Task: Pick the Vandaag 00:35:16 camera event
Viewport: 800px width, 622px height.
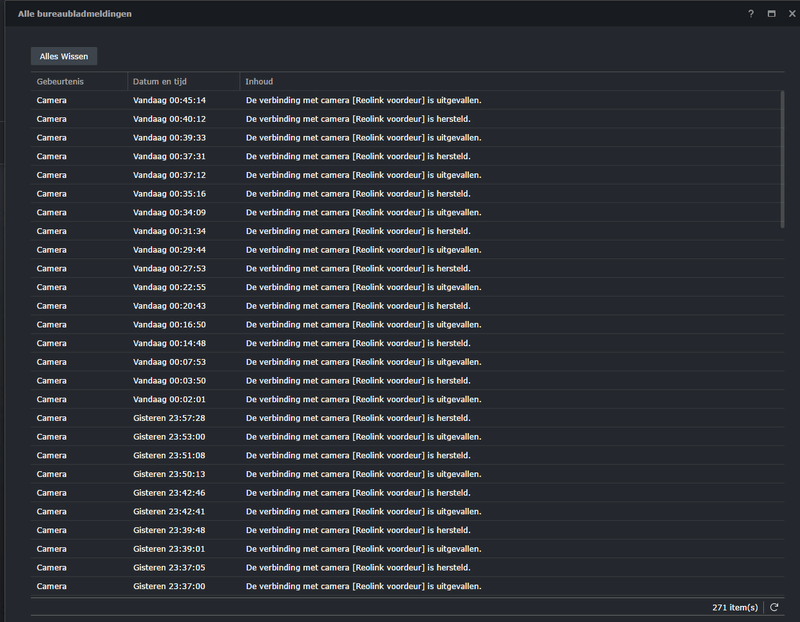Action: [400, 194]
